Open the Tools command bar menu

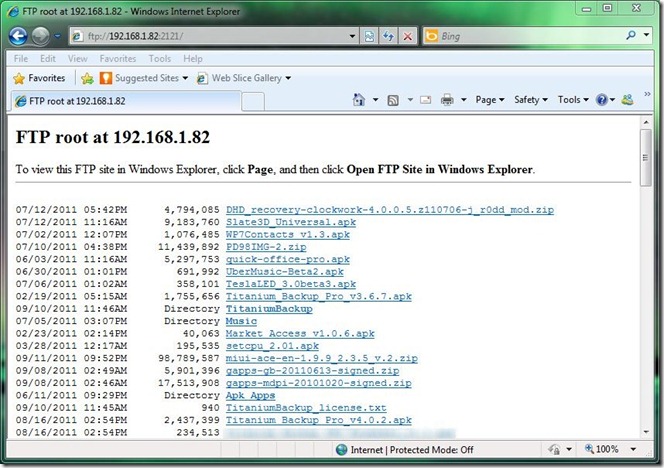tap(573, 100)
